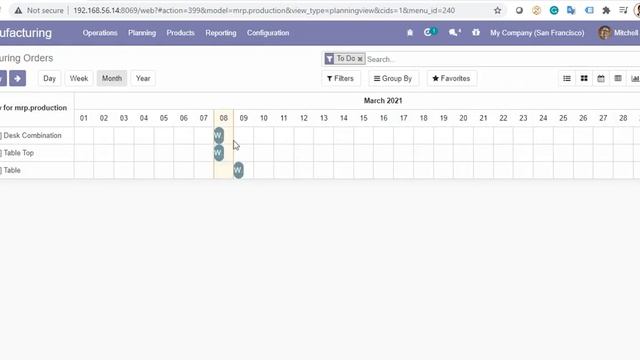Open the orange round browser extension

[536, 11]
